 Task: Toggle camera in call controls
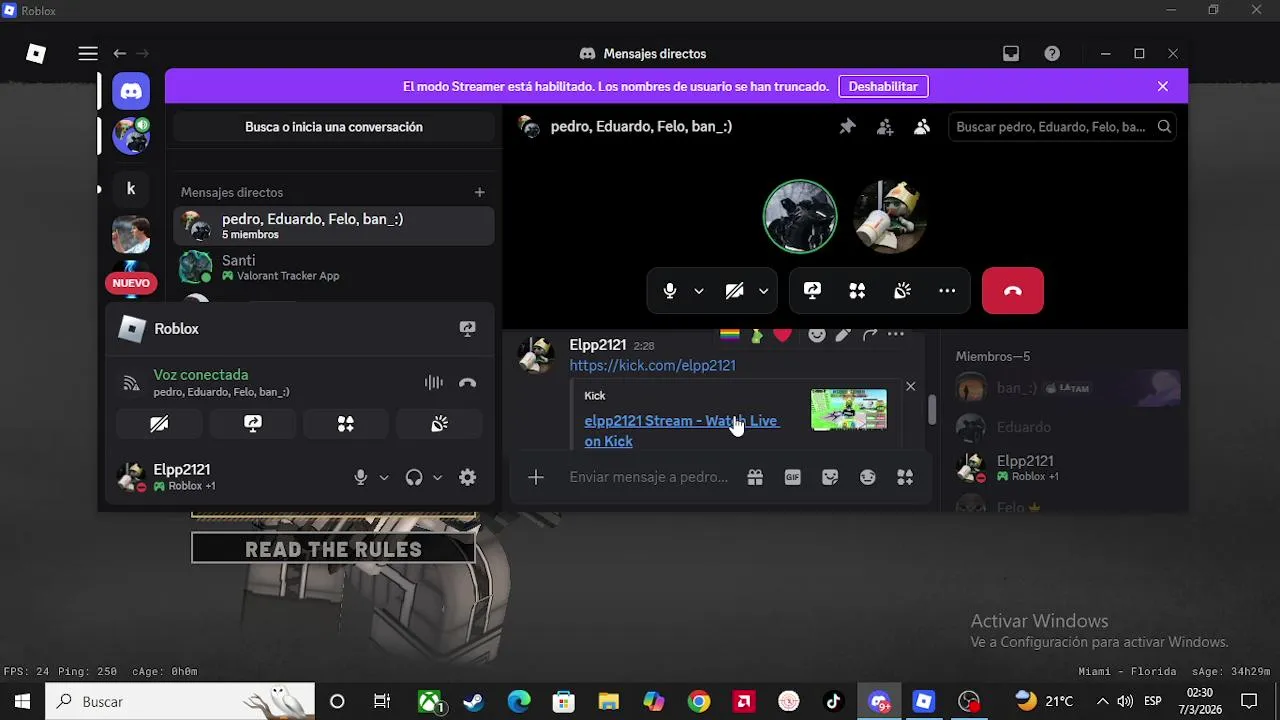(x=734, y=291)
